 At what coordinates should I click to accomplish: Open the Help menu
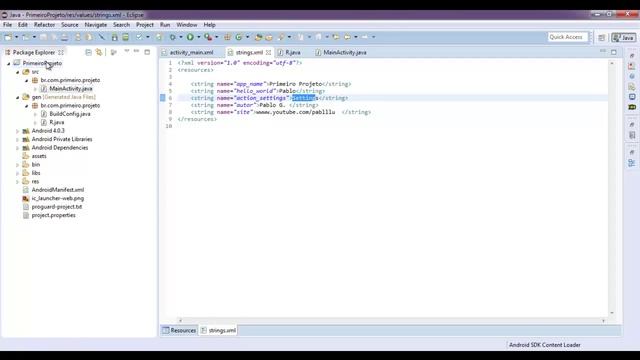coord(209,25)
